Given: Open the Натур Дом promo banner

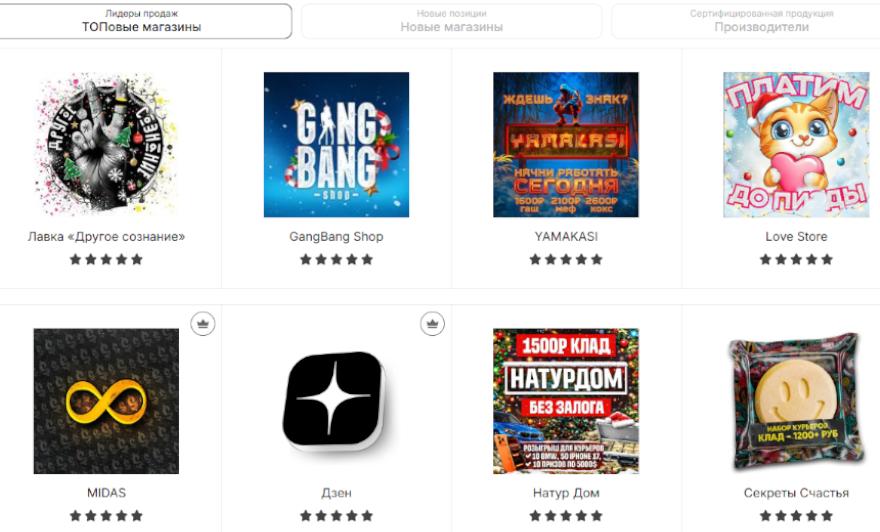Looking at the screenshot, I should (x=566, y=401).
